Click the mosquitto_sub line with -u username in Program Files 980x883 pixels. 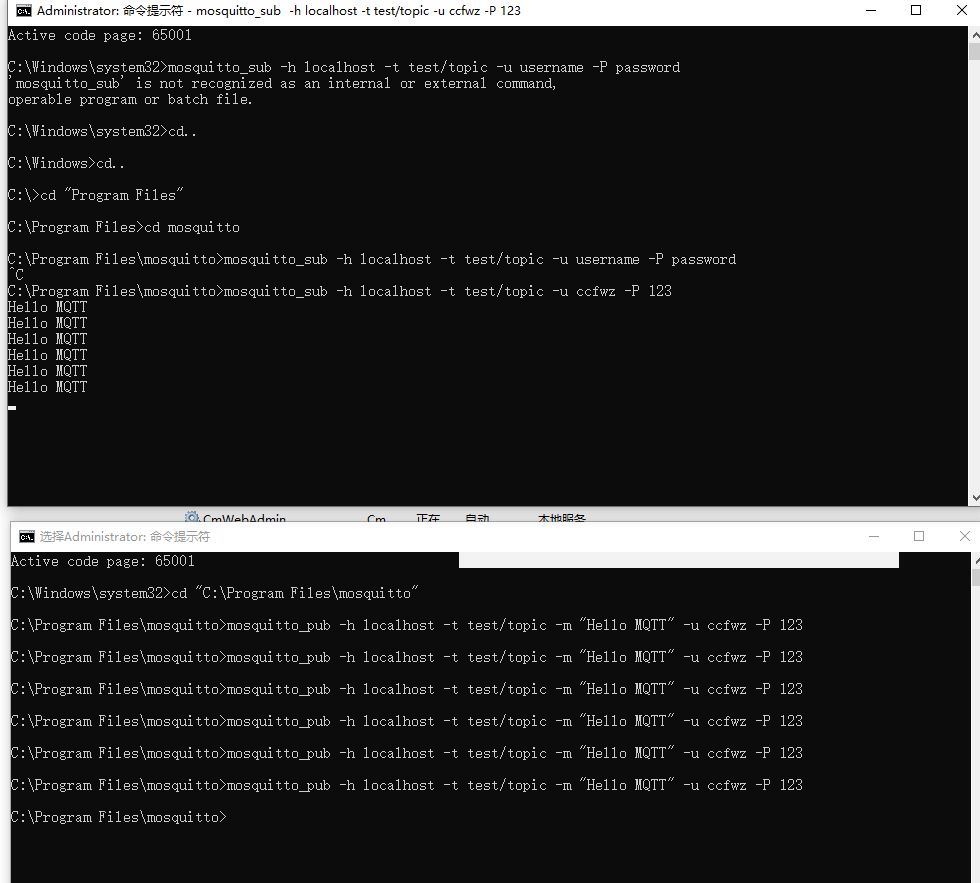click(x=372, y=259)
